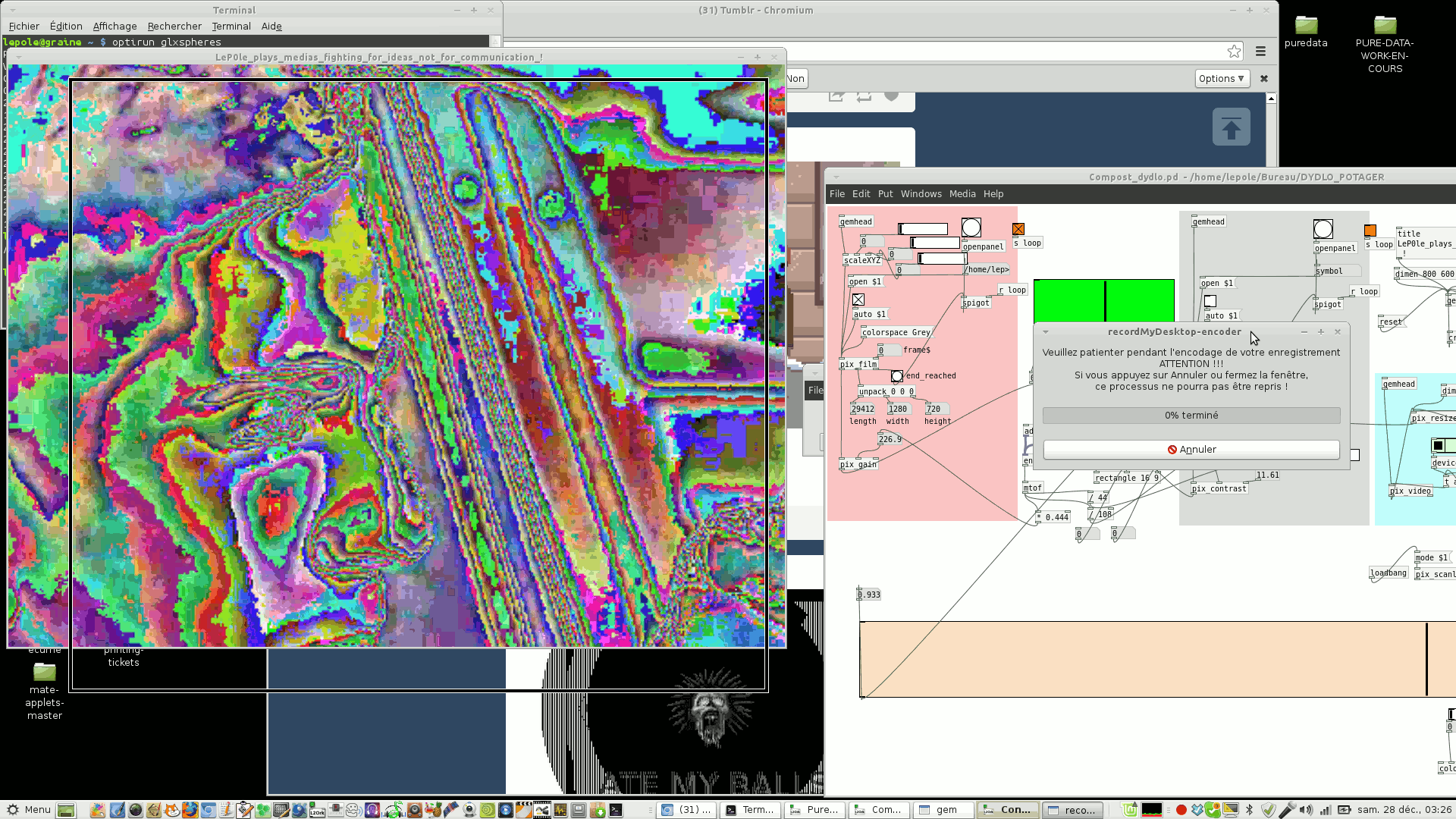
Task: Toggle the checked box above auto $1
Action: tap(858, 300)
